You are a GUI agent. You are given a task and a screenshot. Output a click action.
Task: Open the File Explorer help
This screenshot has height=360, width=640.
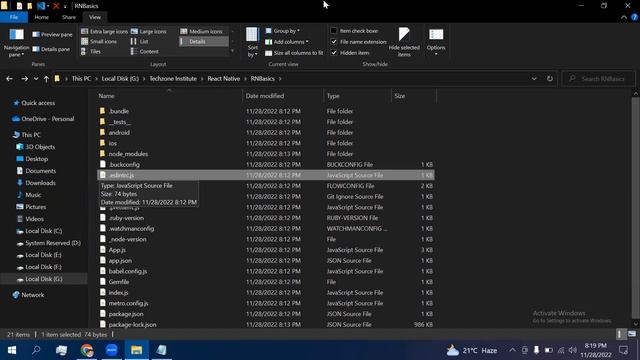point(635,17)
